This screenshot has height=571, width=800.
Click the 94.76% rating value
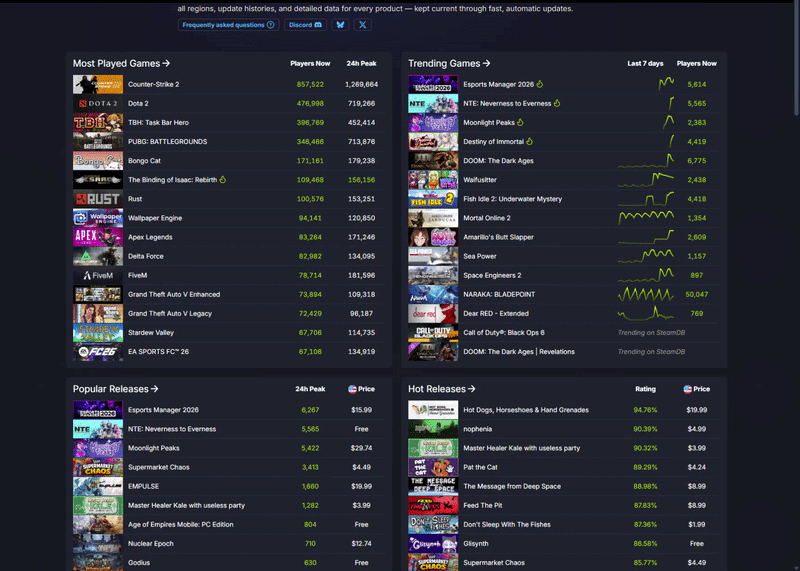[645, 410]
